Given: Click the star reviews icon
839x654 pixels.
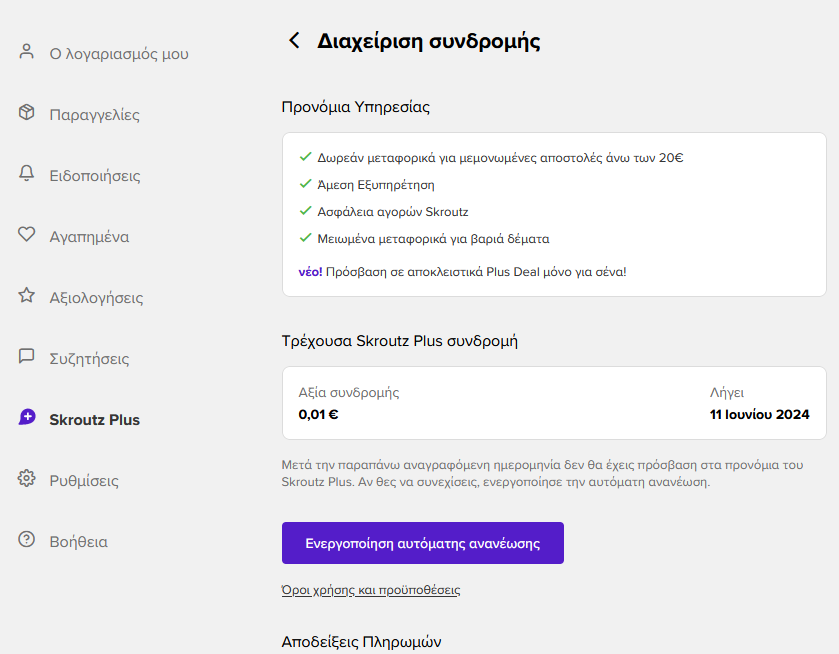Looking at the screenshot, I should 26,295.
